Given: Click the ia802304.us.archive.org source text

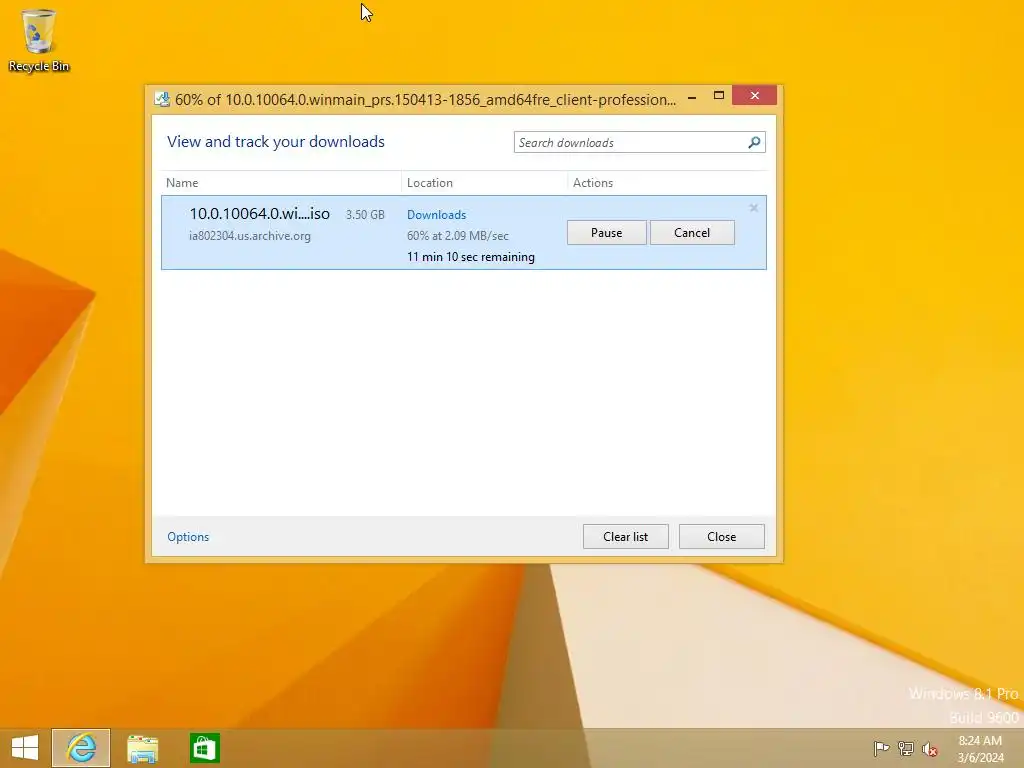Looking at the screenshot, I should coord(249,236).
